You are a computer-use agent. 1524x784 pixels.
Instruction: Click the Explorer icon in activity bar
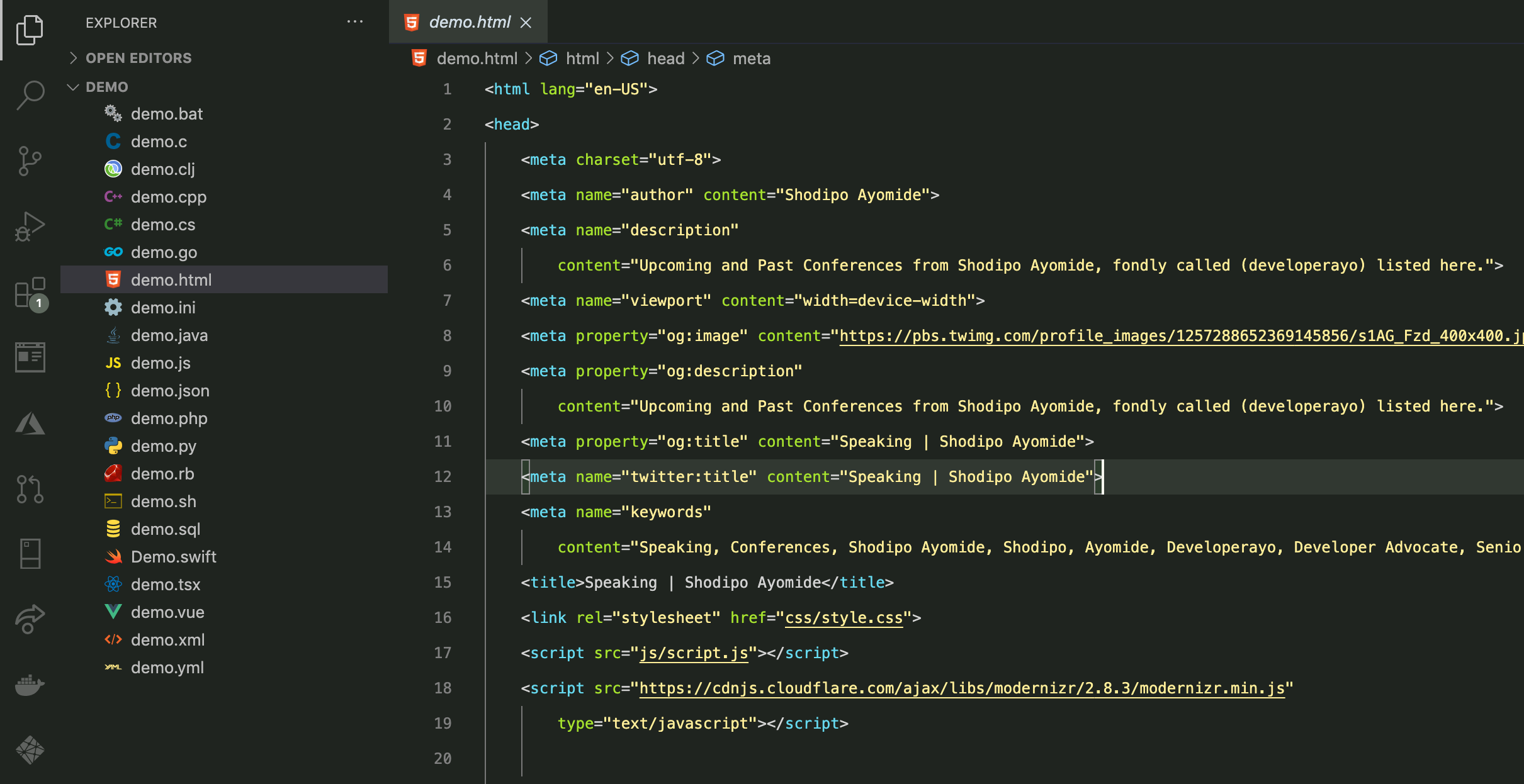point(29,29)
